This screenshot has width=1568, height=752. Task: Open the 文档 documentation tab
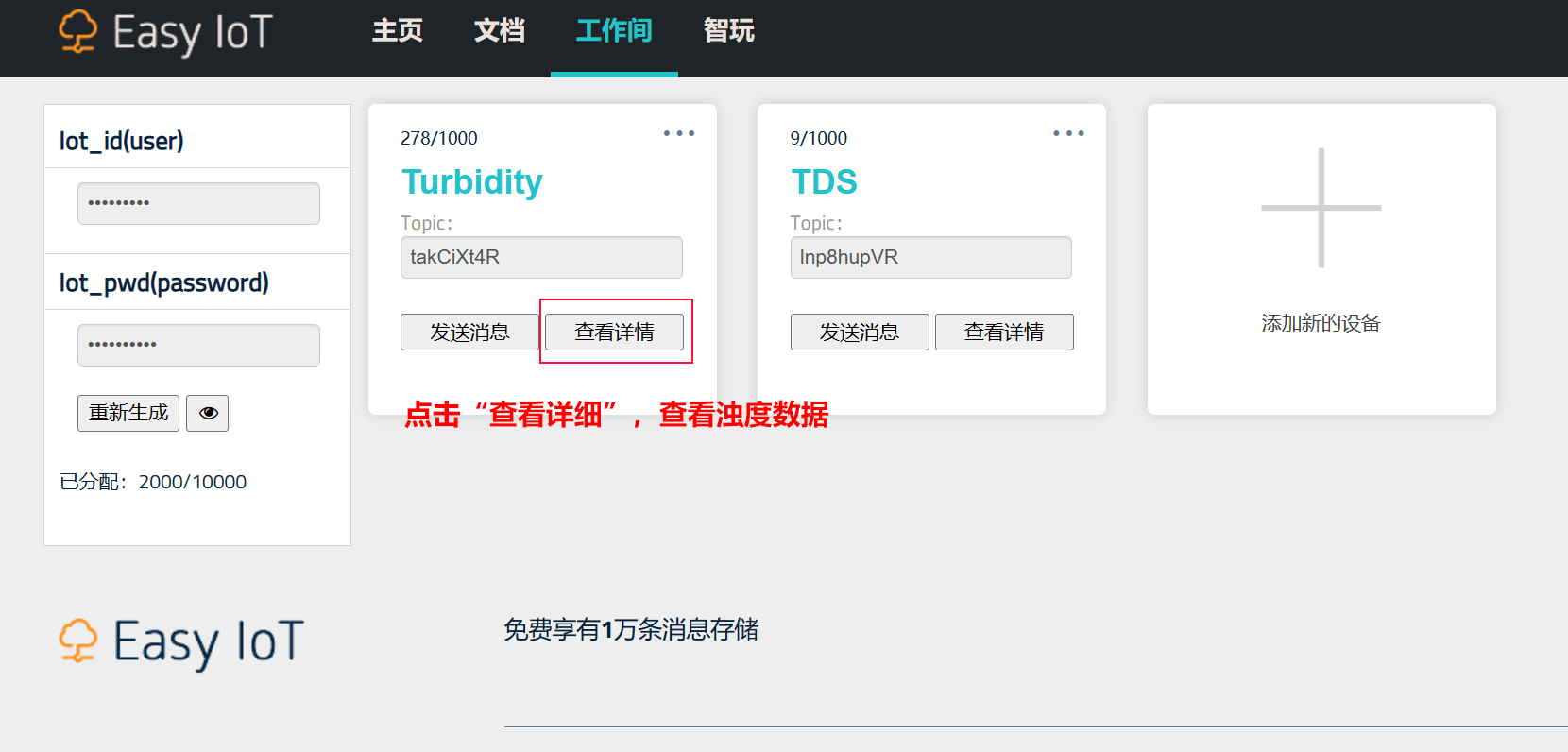[500, 31]
